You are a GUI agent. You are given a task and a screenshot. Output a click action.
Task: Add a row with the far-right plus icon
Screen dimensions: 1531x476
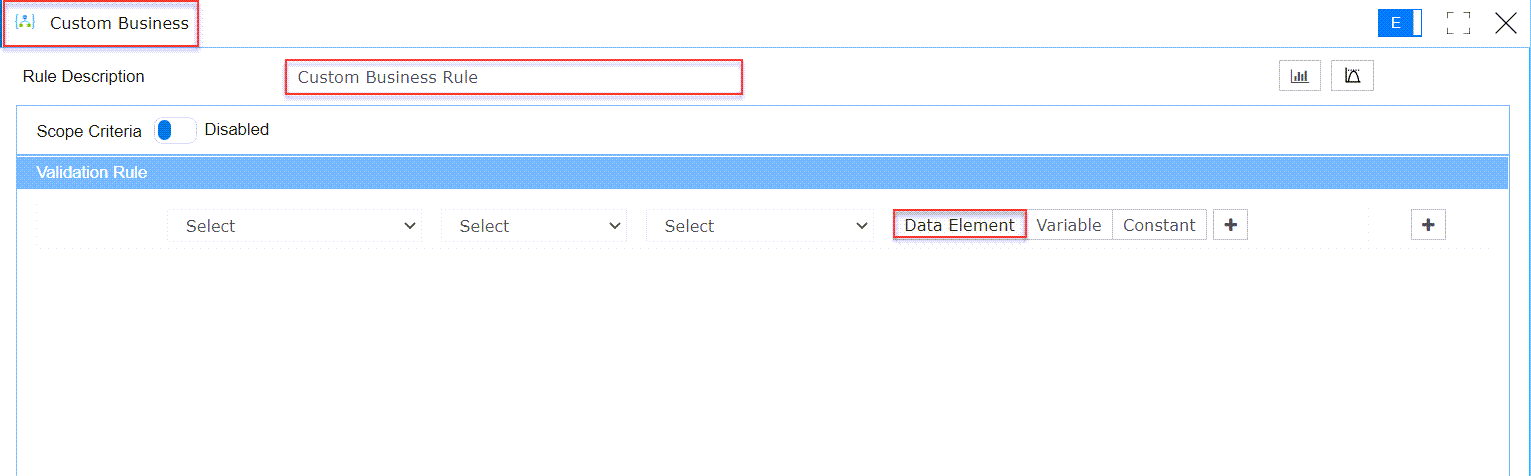pyautogui.click(x=1428, y=225)
